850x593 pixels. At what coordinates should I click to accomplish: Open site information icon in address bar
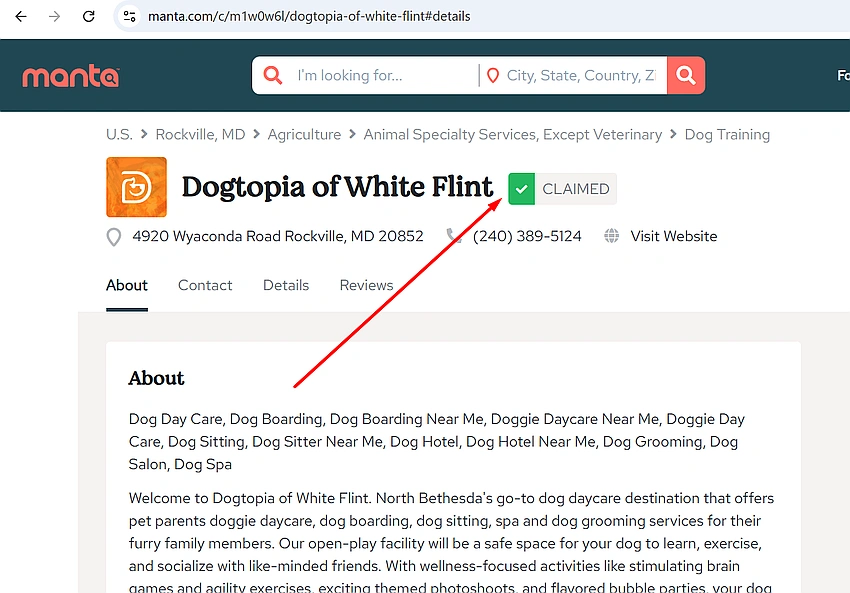(x=130, y=16)
